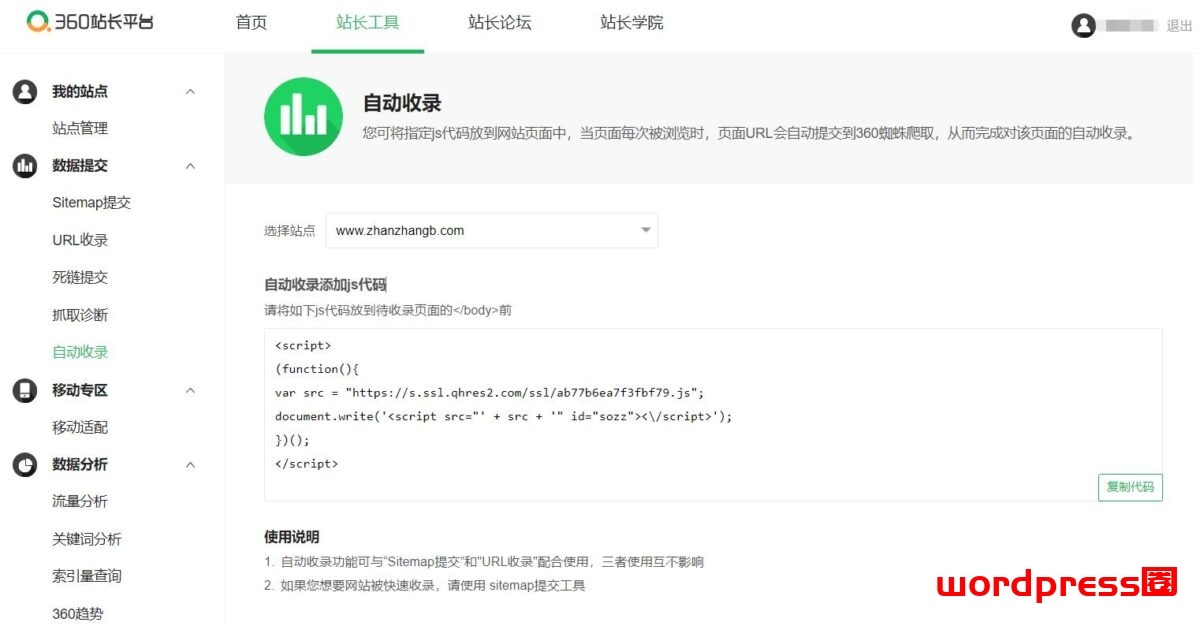Click the 数据提交 section heading
This screenshot has height=626, width=1200.
point(80,166)
